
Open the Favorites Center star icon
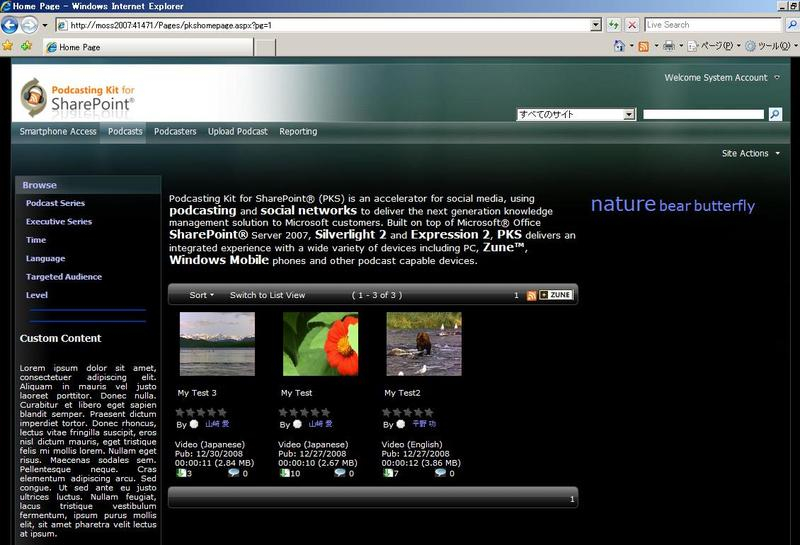[8, 46]
